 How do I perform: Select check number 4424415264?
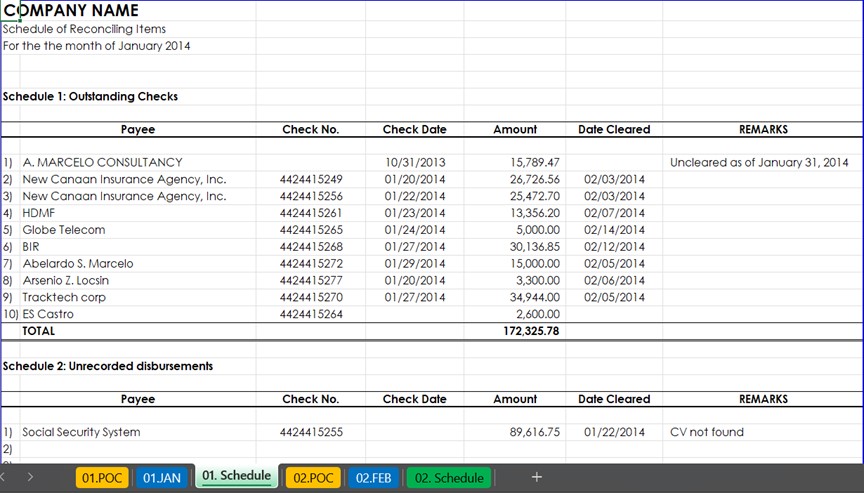pyautogui.click(x=311, y=314)
